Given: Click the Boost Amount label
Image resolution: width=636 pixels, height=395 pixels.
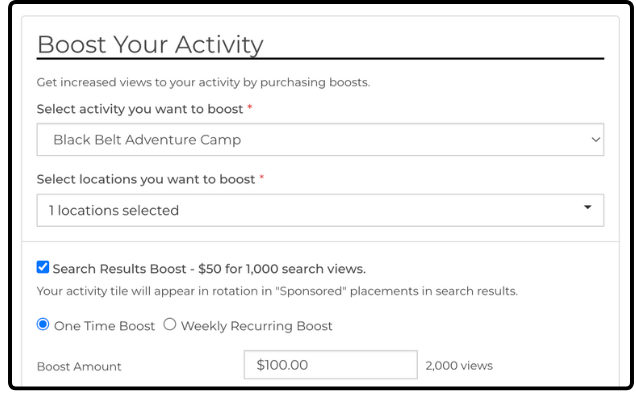Looking at the screenshot, I should click(79, 367).
